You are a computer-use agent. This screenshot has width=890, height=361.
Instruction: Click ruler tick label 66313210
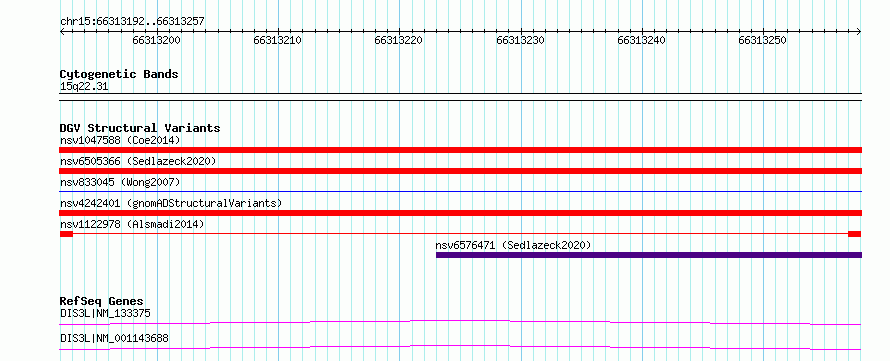click(278, 41)
